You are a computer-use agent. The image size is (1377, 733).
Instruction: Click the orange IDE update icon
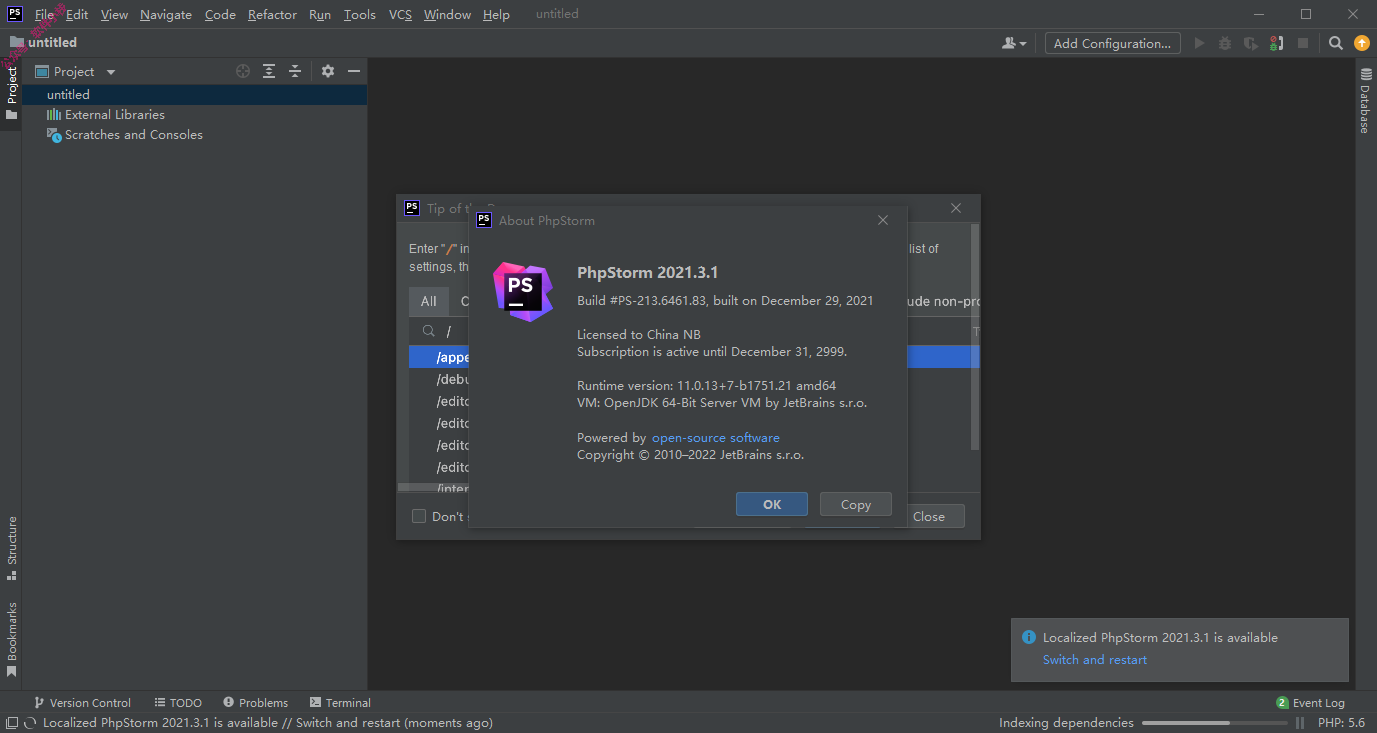coord(1361,43)
